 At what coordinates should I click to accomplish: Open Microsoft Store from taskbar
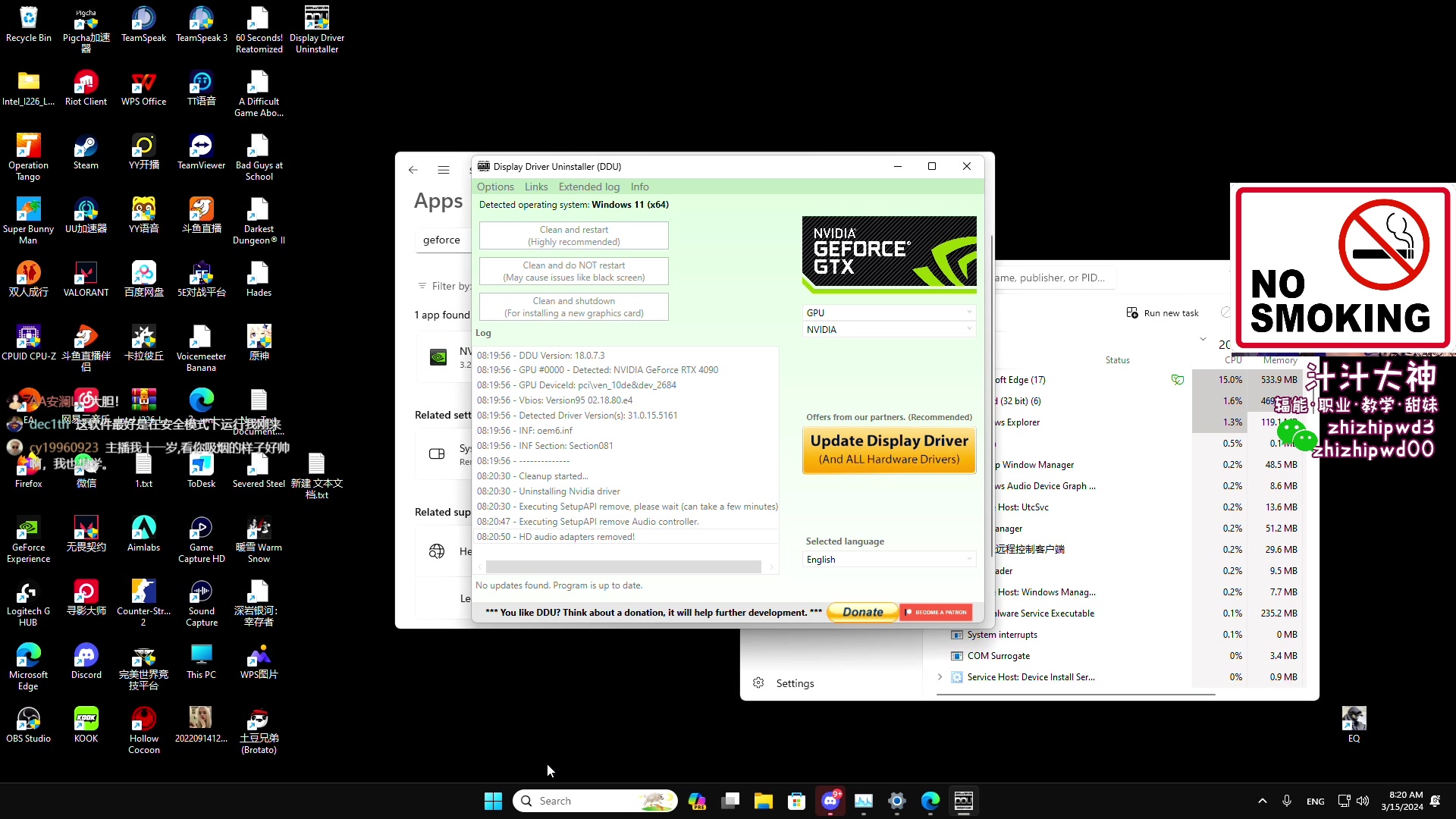[x=796, y=801]
